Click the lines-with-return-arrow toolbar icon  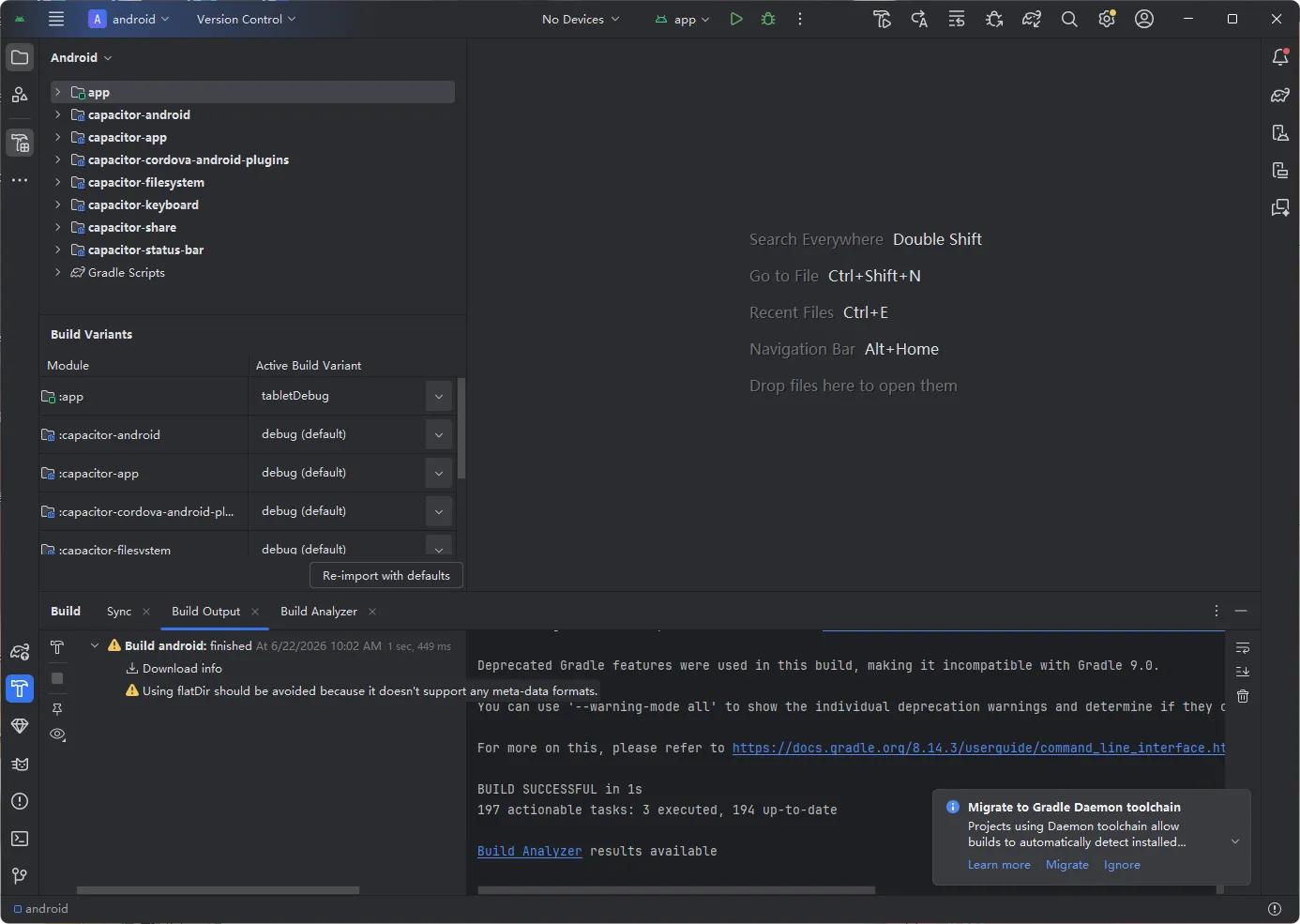click(957, 19)
